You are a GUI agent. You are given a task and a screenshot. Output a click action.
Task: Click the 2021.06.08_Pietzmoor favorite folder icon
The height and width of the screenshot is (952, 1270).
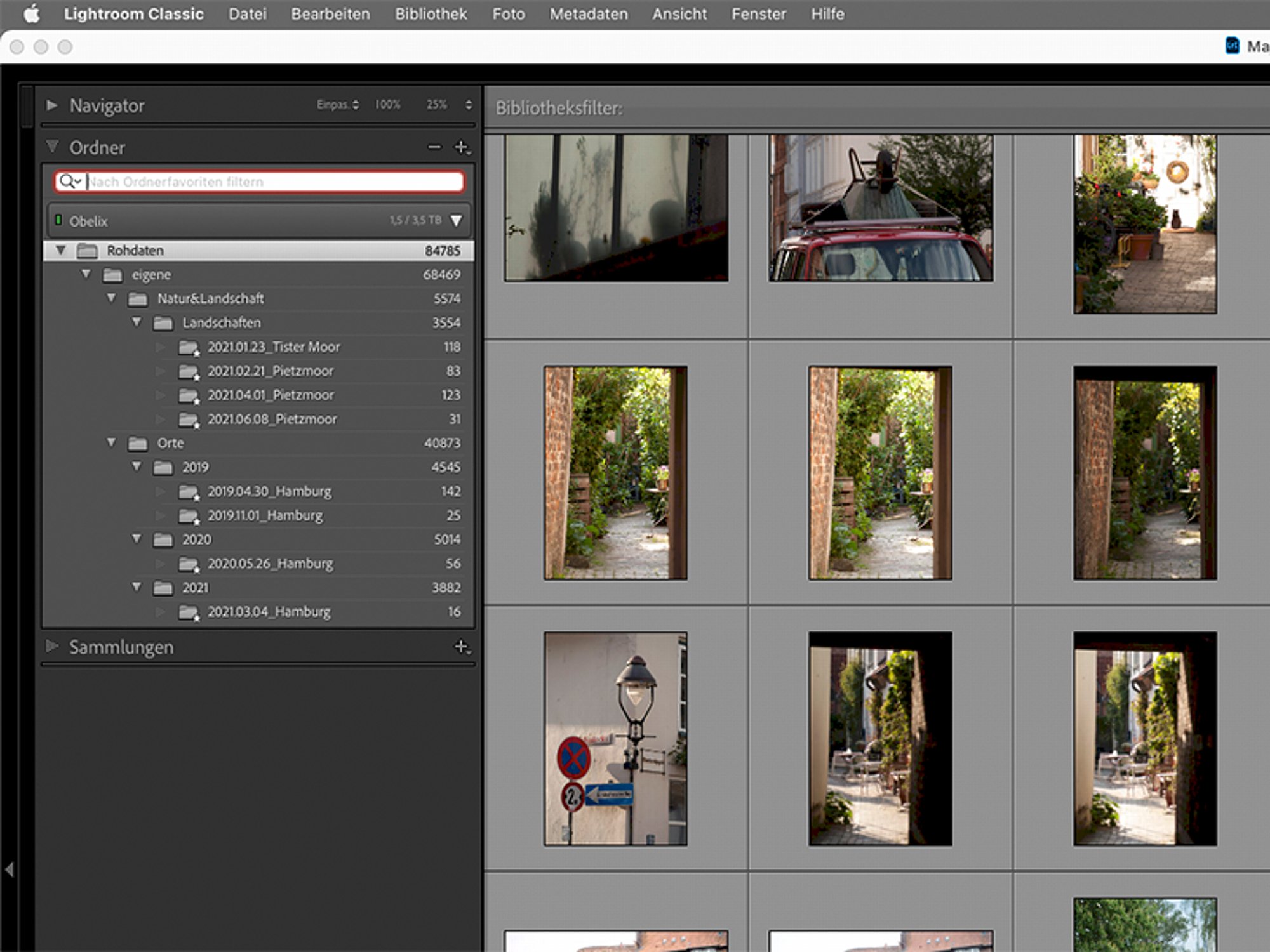pyautogui.click(x=189, y=420)
